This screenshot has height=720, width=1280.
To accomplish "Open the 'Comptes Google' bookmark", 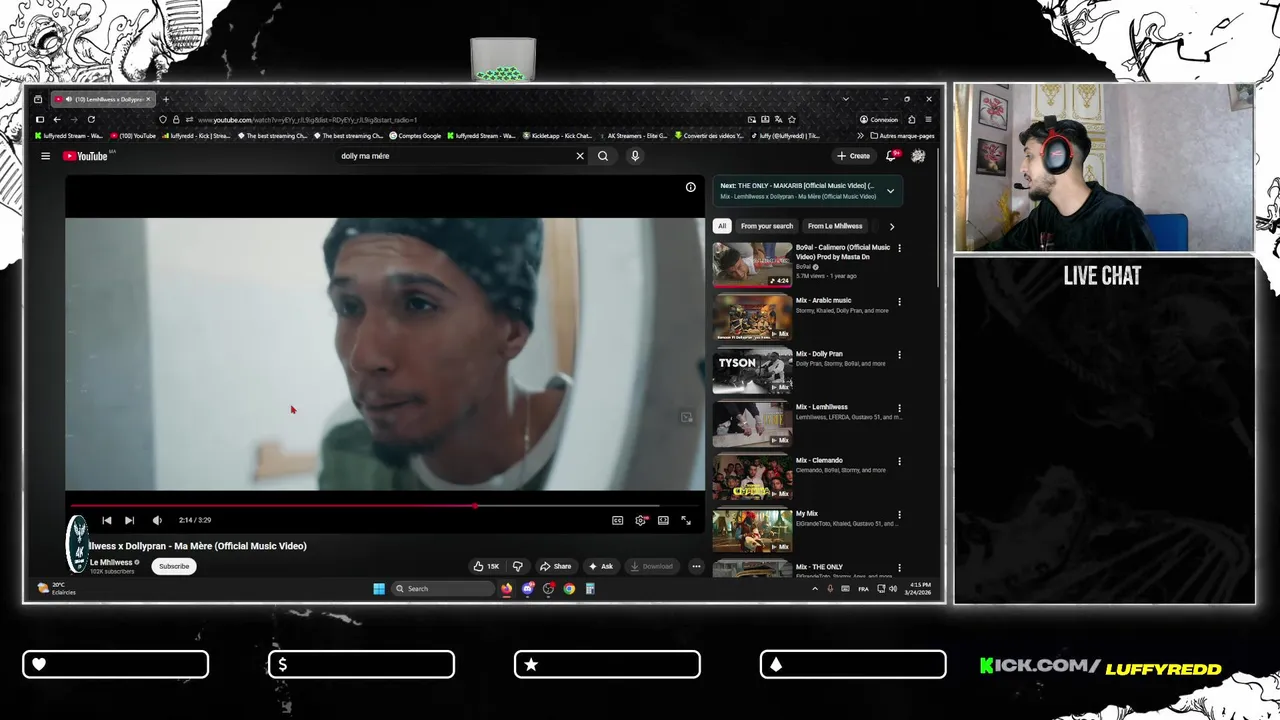I will (x=415, y=136).
